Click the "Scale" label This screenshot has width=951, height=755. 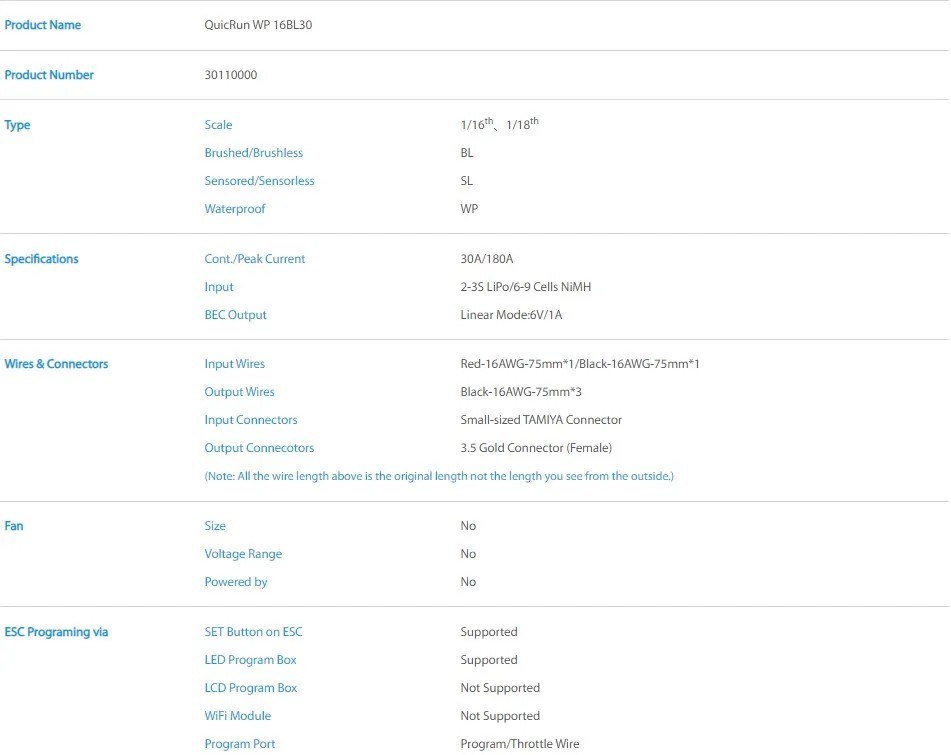[218, 125]
